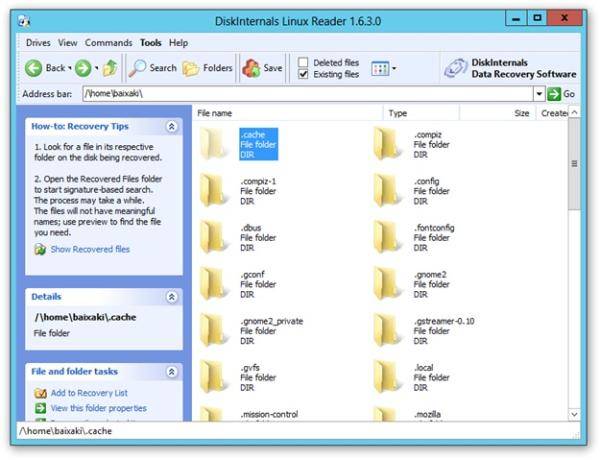Open the address bar dropdown list
The image size is (600, 460).
[x=539, y=94]
